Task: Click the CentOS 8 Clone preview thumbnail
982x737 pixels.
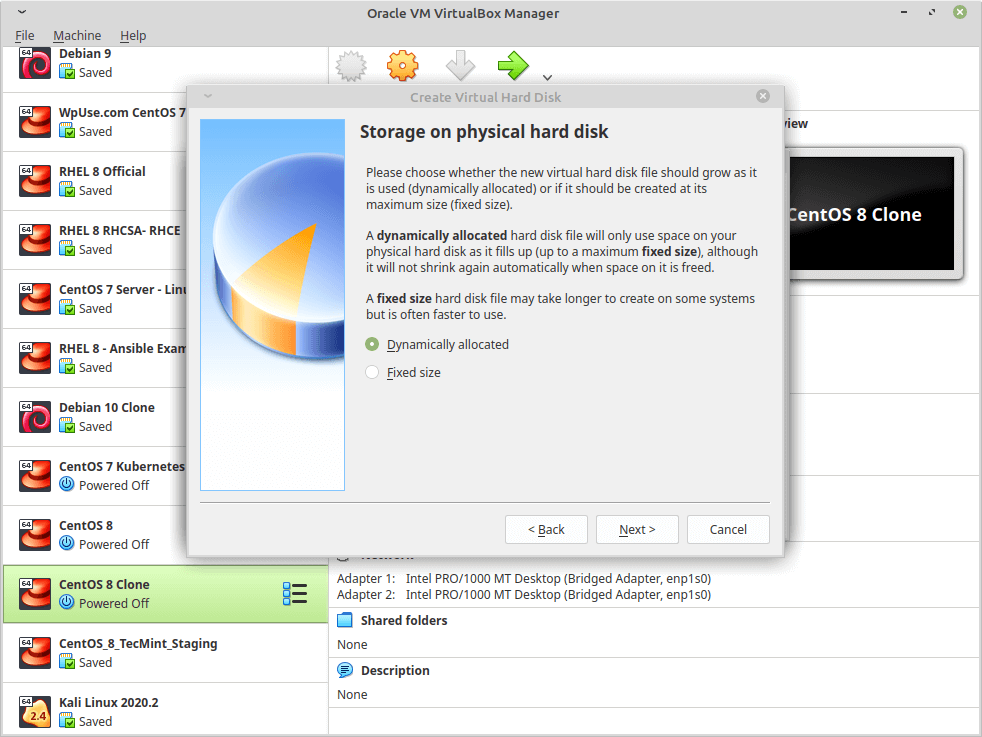Action: pos(872,214)
